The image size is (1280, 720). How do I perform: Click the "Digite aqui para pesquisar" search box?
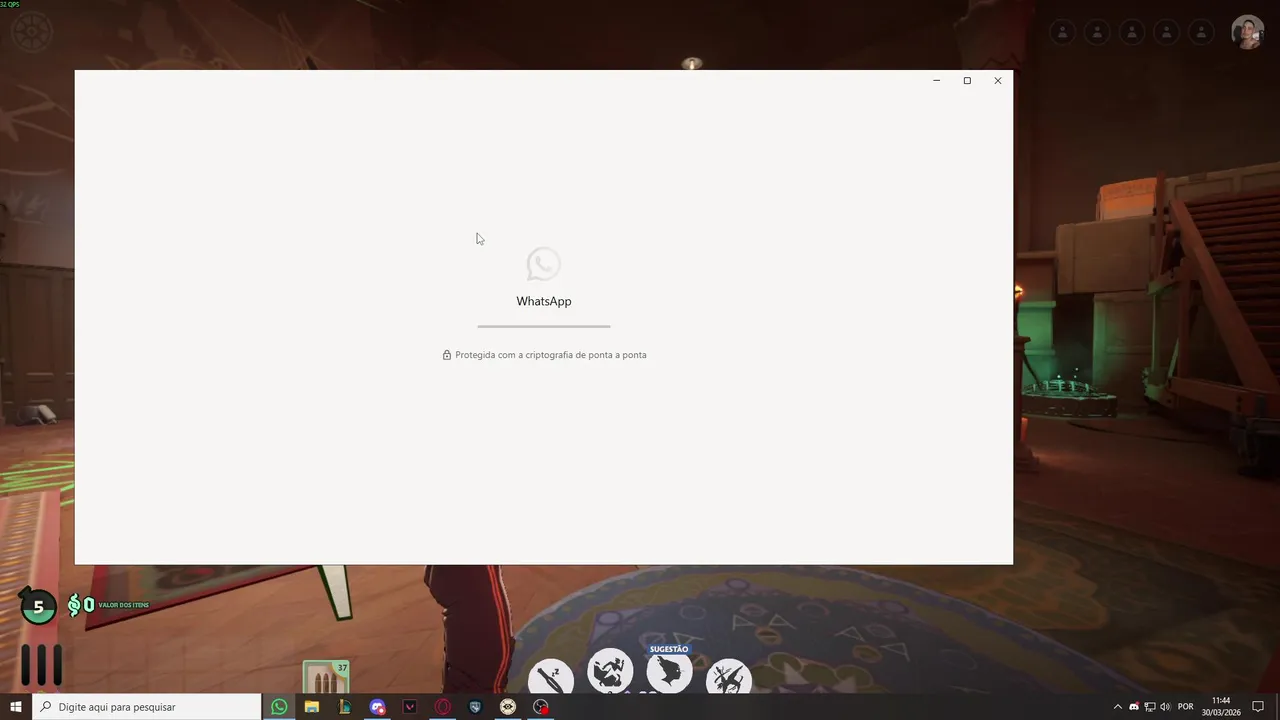point(147,707)
